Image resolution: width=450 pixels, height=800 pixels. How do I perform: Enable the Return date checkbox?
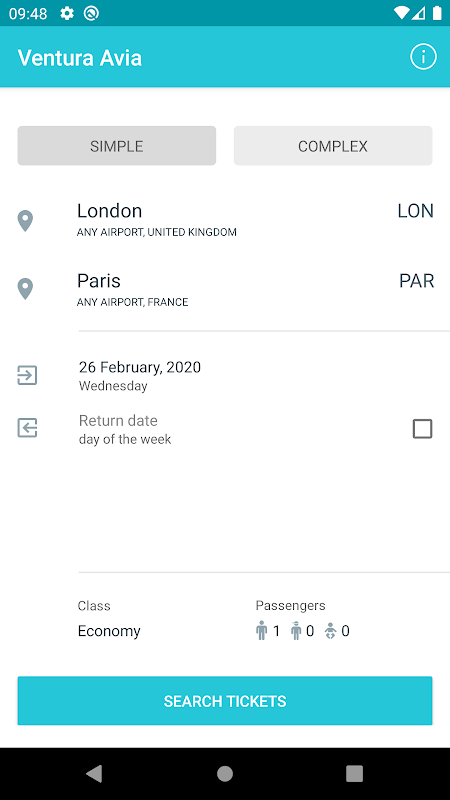pos(422,429)
